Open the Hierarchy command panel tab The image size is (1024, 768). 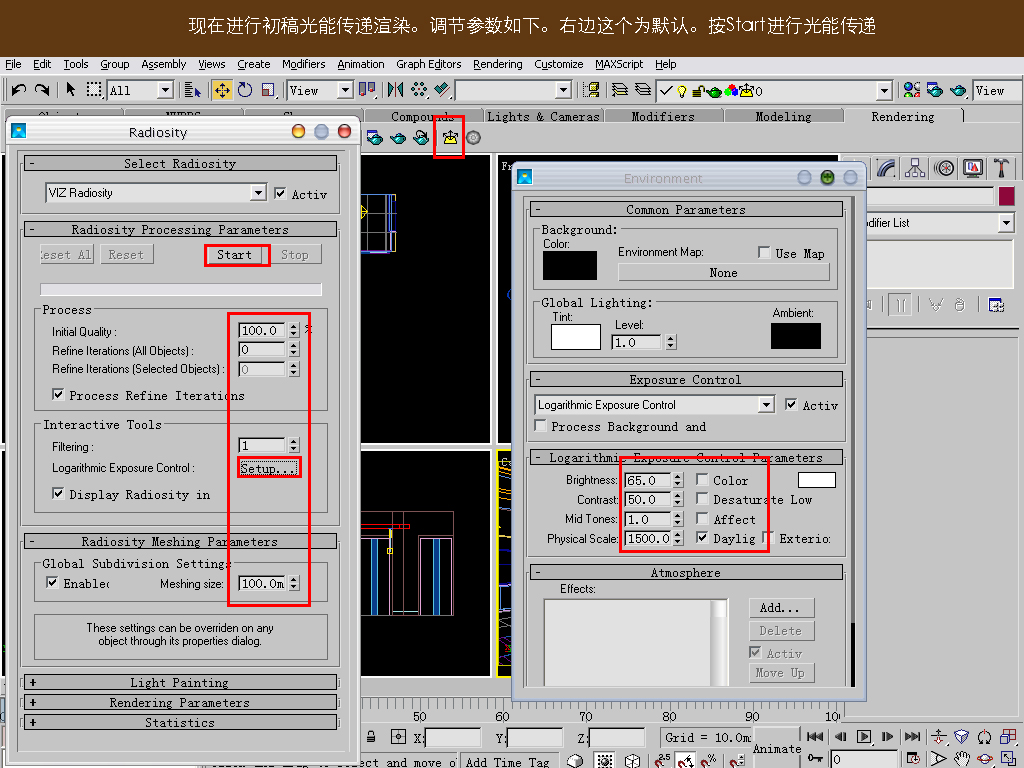[x=914, y=168]
